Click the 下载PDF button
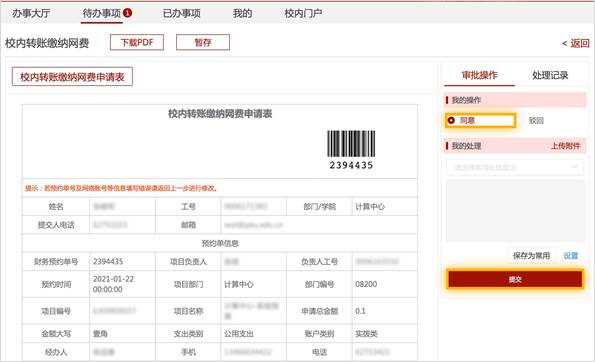The height and width of the screenshot is (362, 595). (137, 42)
